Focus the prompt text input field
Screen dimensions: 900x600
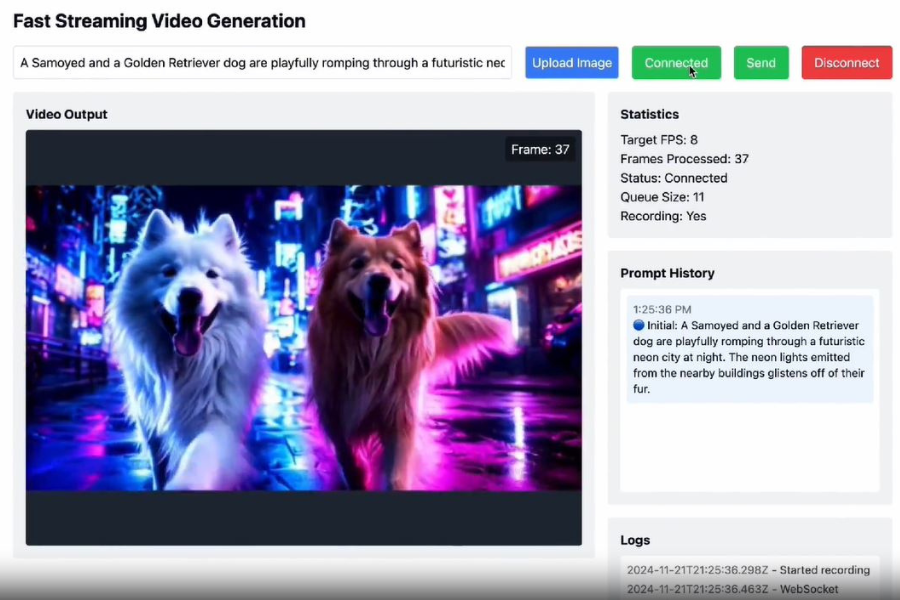[262, 63]
